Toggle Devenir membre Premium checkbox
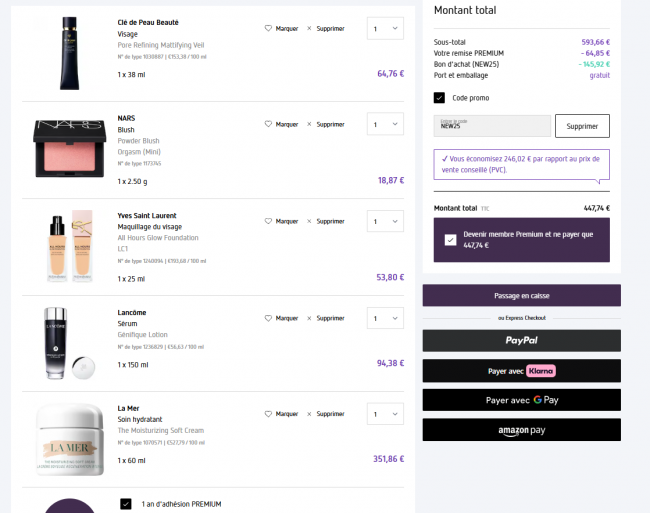 450,240
